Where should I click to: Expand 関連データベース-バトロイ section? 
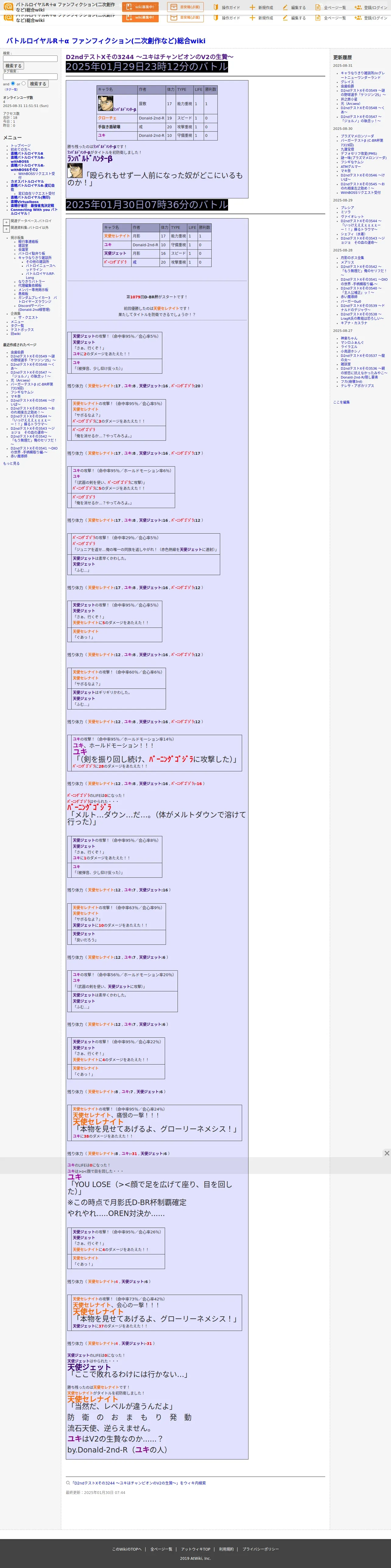tap(6, 222)
